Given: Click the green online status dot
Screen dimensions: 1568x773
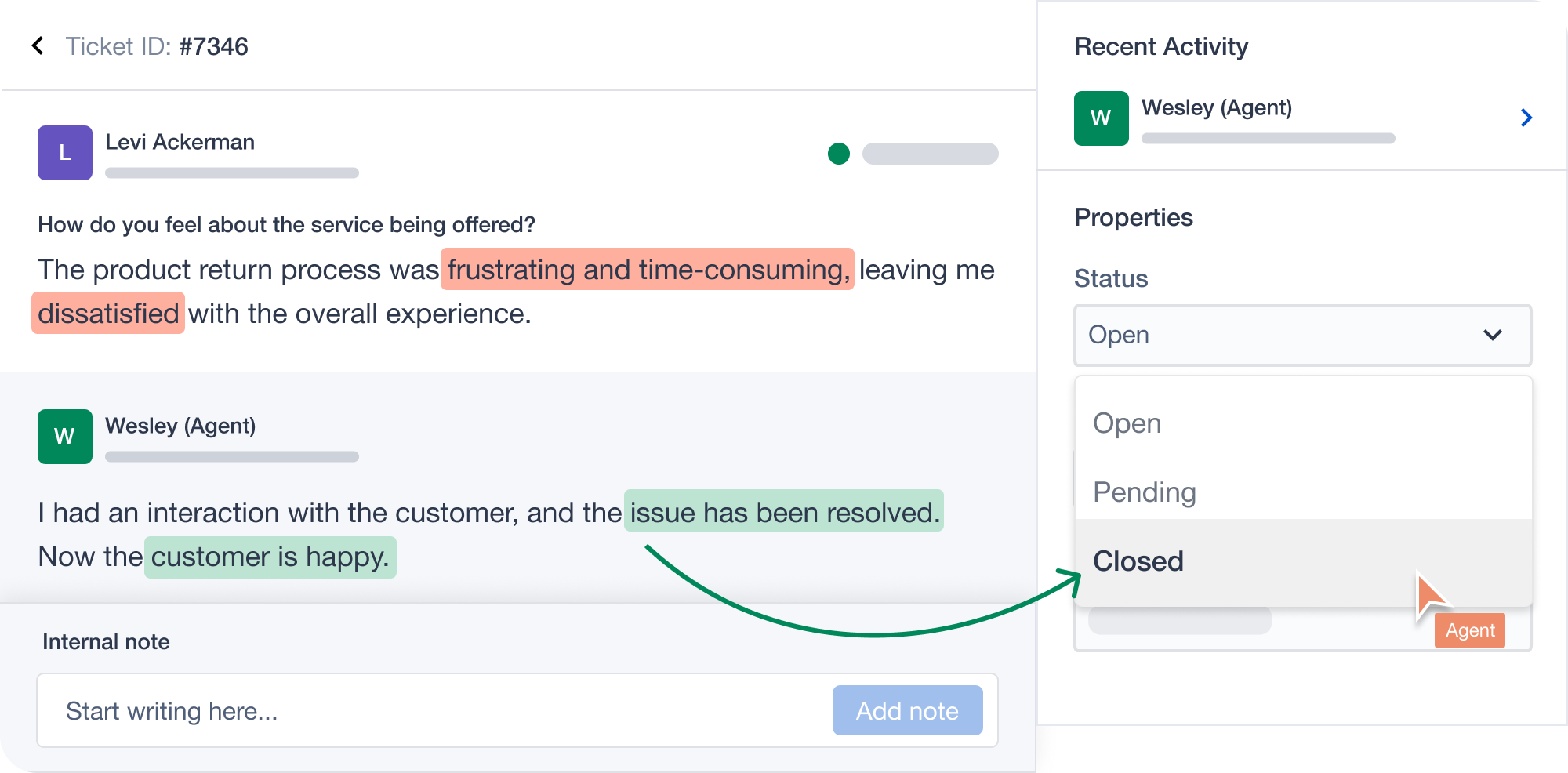Looking at the screenshot, I should tap(839, 154).
